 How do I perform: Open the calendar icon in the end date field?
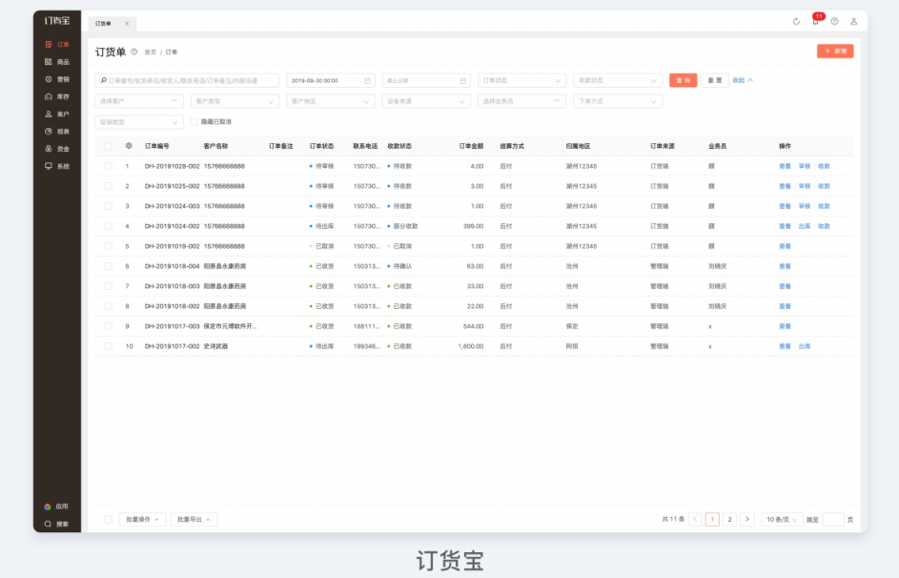point(463,81)
